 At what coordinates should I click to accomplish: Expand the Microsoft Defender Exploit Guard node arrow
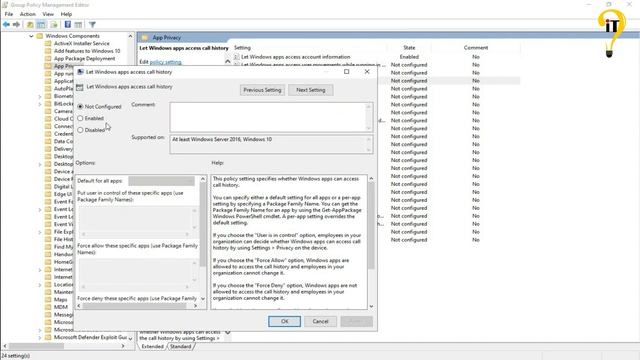(40, 337)
